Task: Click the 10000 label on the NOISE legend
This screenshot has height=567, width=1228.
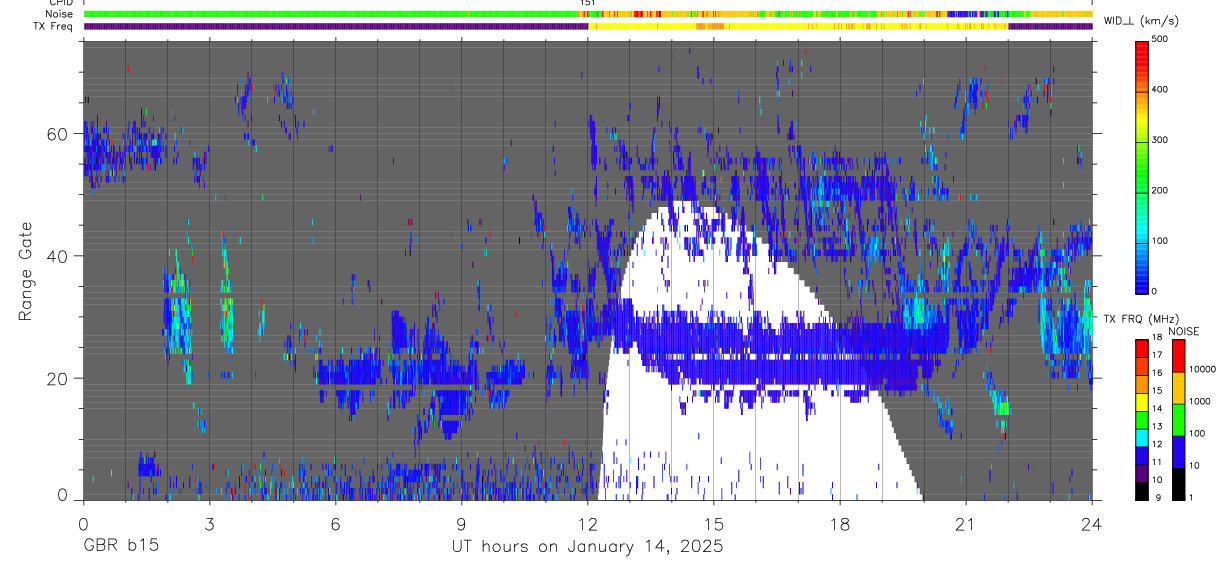Action: (1202, 369)
